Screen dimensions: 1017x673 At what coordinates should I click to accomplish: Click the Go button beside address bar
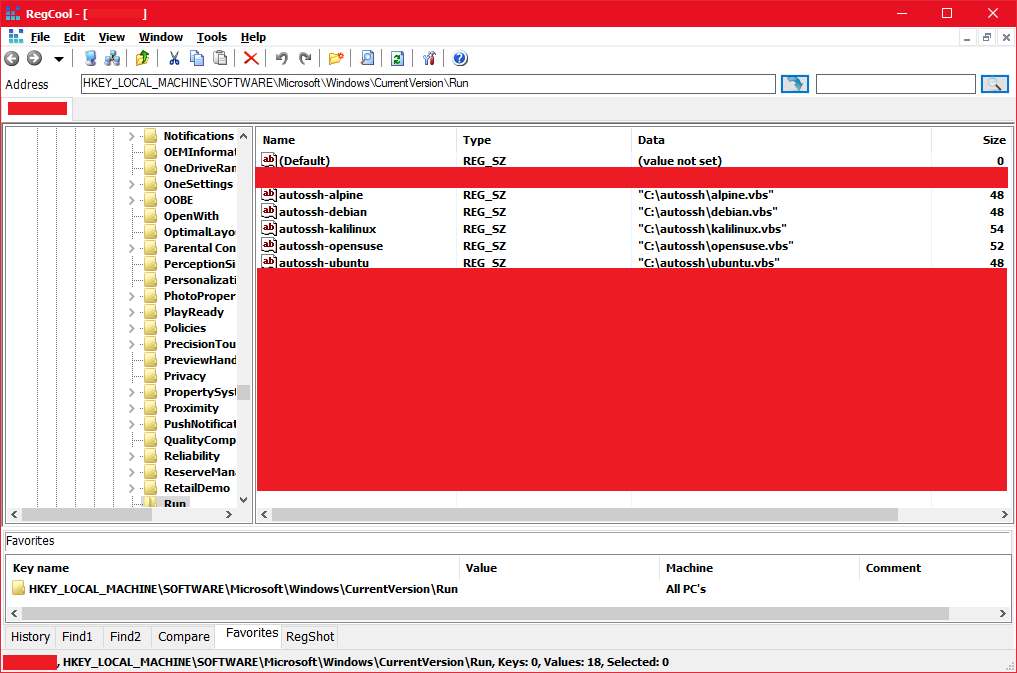(795, 84)
